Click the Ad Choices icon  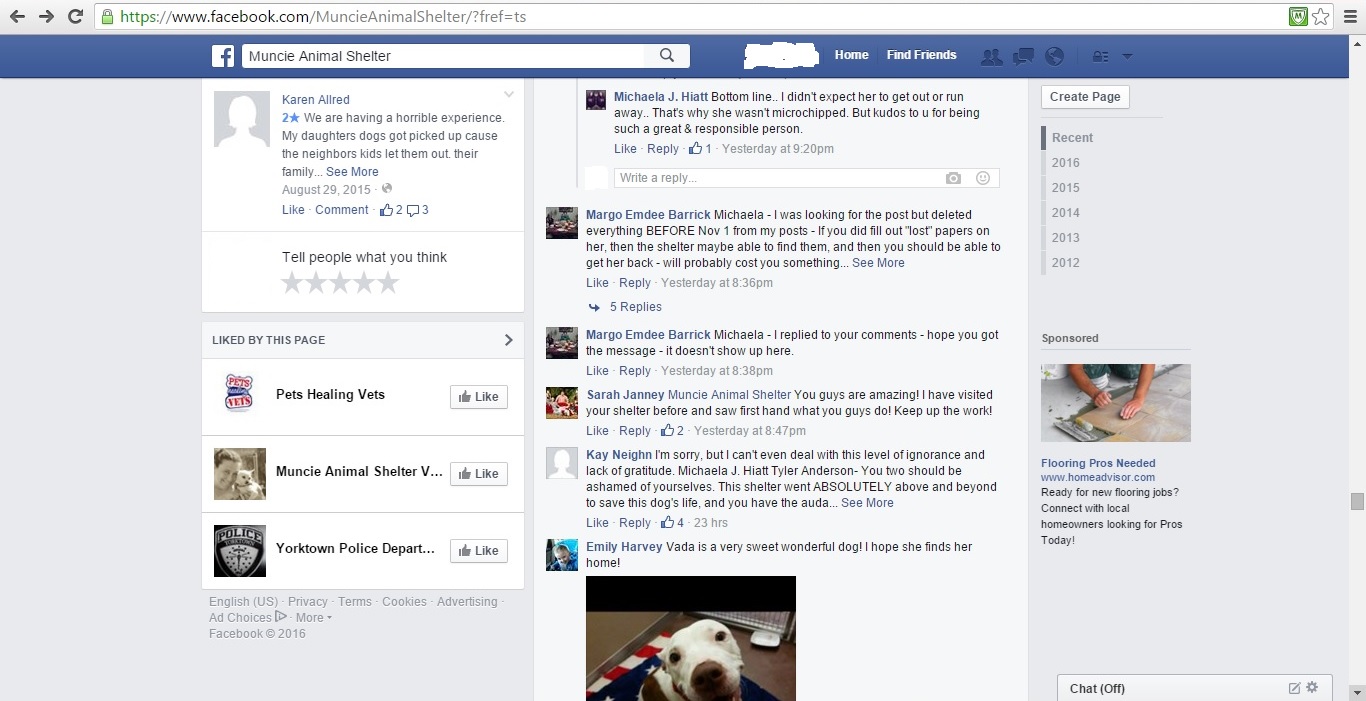(281, 617)
